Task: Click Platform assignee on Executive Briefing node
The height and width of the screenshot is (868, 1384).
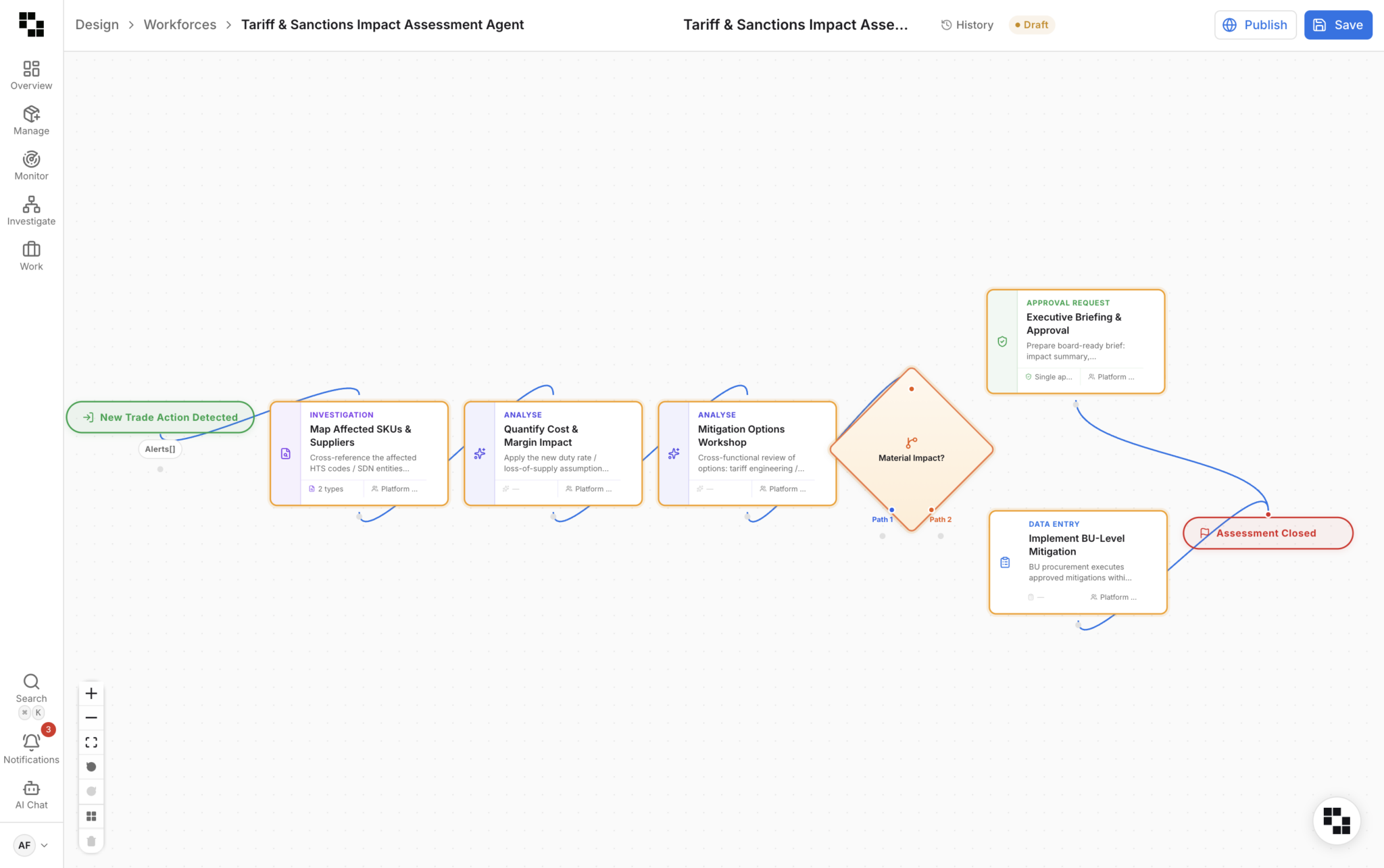Action: (x=1111, y=376)
